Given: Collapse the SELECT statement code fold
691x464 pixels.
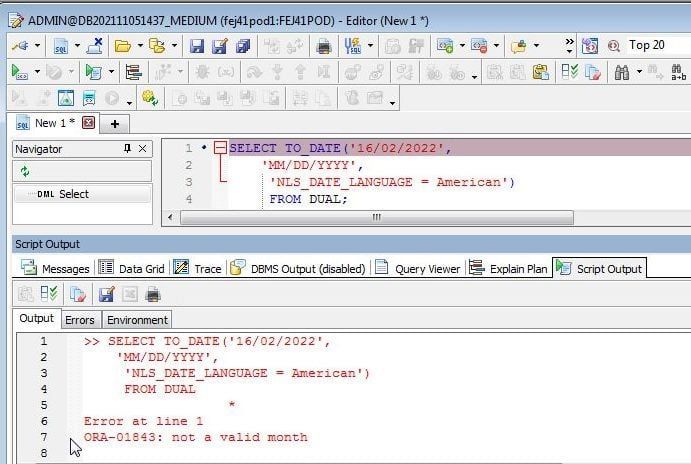Looking at the screenshot, I should 220,148.
